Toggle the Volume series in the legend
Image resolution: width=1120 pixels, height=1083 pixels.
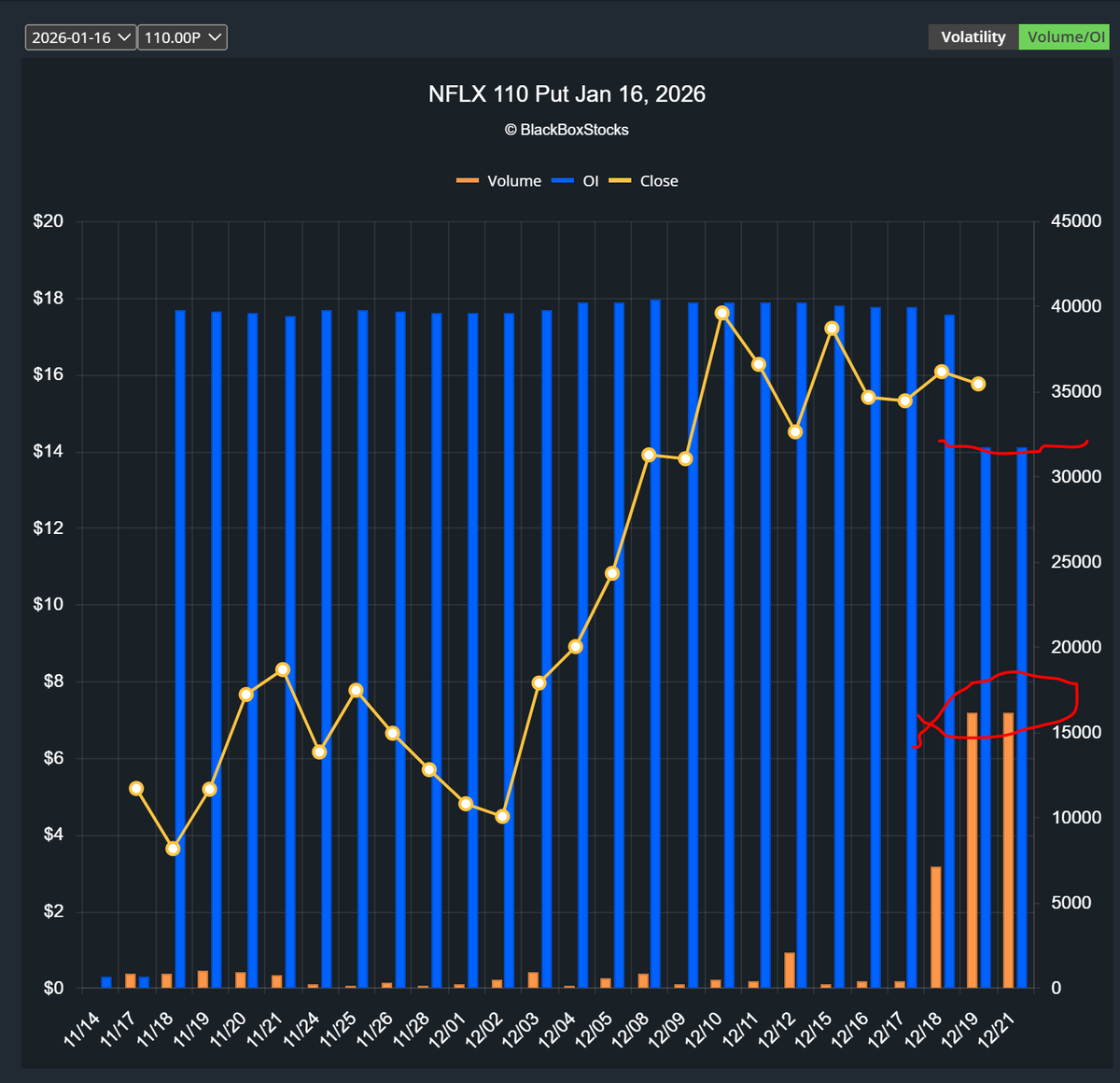499,181
